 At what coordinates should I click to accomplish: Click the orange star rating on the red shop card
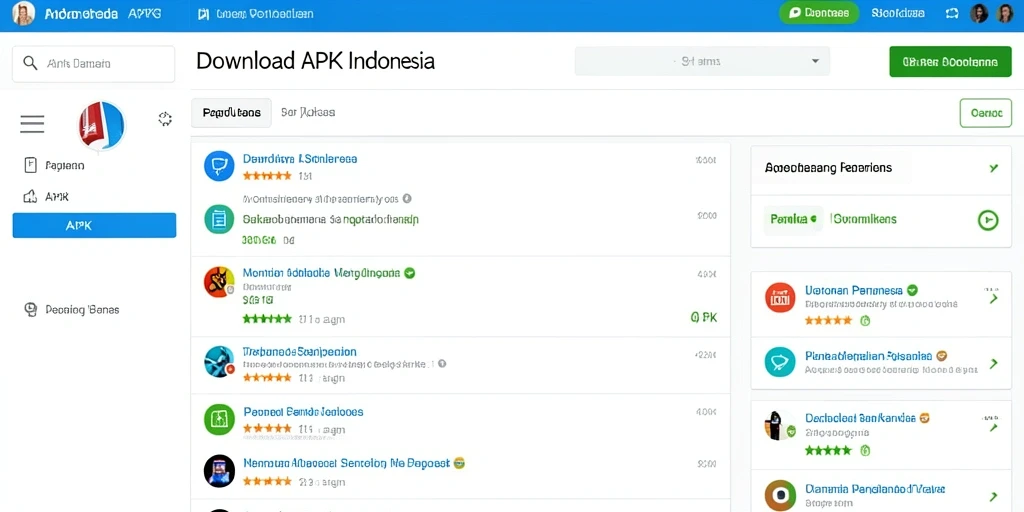(x=828, y=320)
